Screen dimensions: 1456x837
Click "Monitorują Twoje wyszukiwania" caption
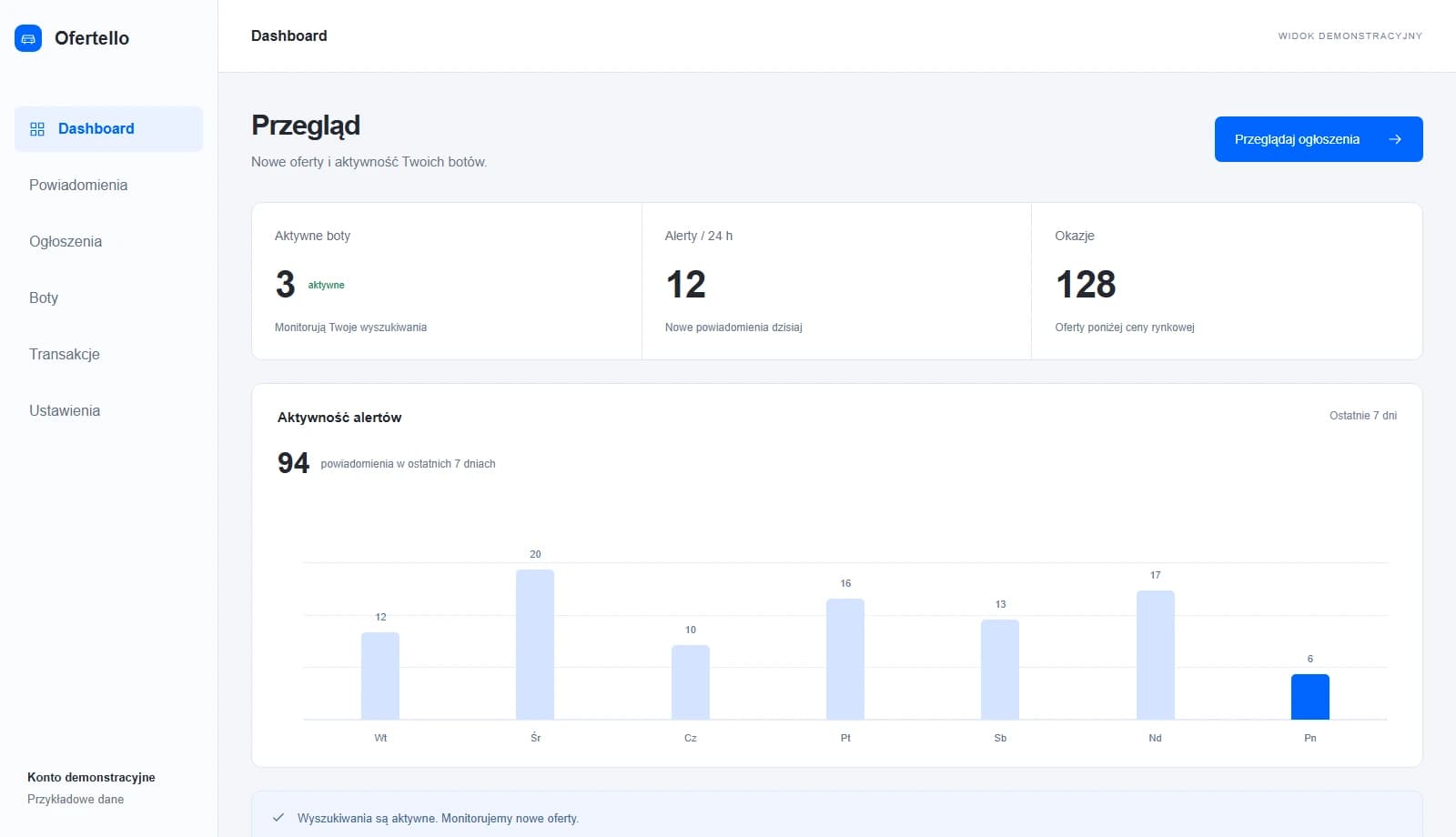pos(350,328)
